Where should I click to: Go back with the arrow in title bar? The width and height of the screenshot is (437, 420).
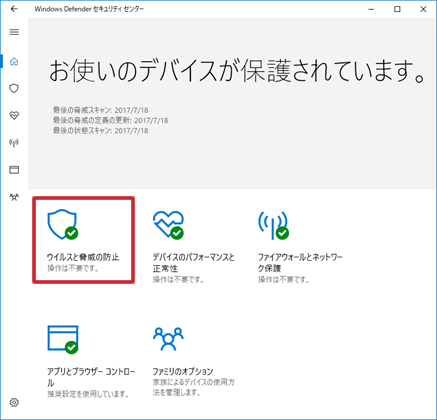click(x=14, y=9)
